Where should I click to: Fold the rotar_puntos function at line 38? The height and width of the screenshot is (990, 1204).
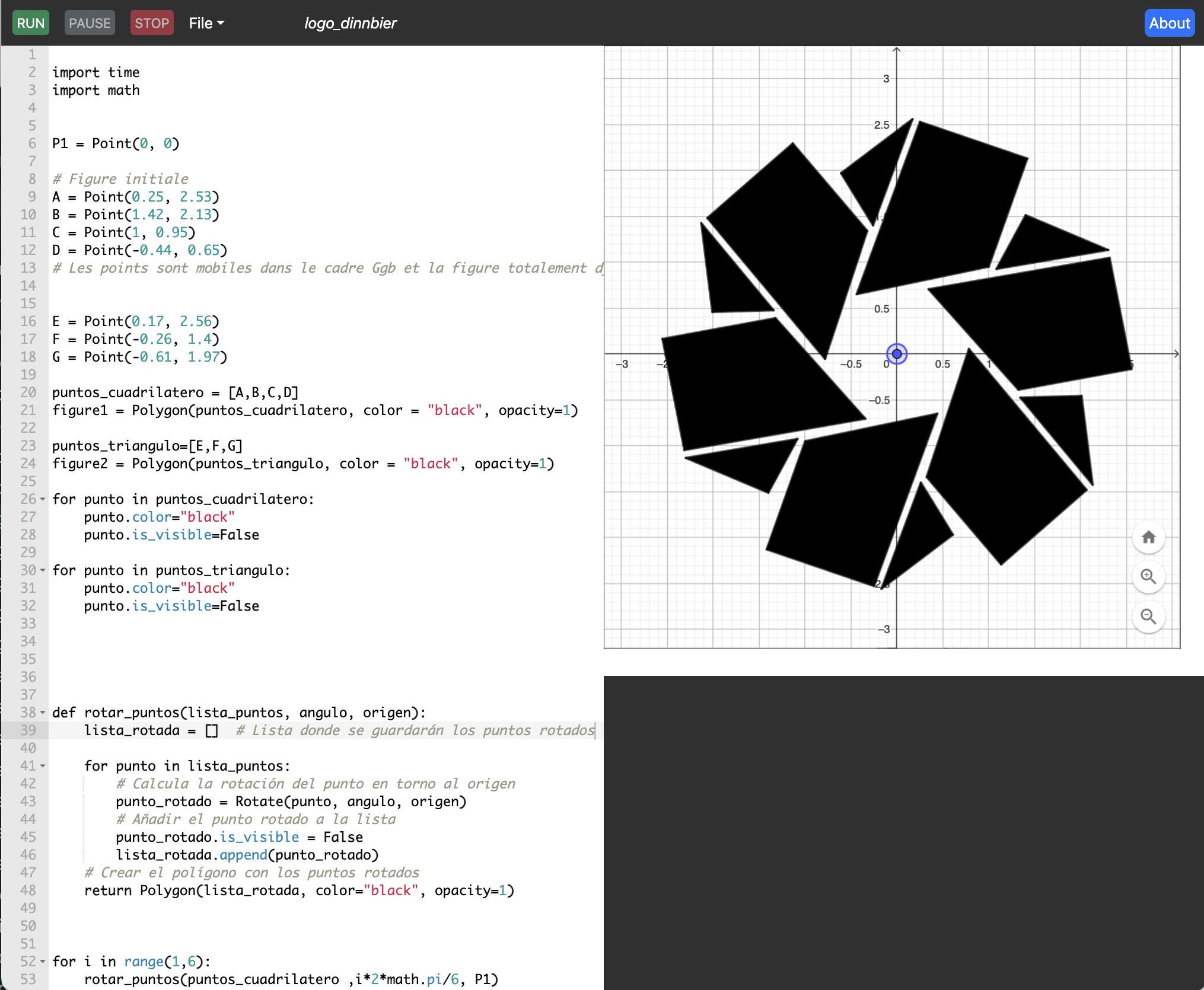(43, 713)
